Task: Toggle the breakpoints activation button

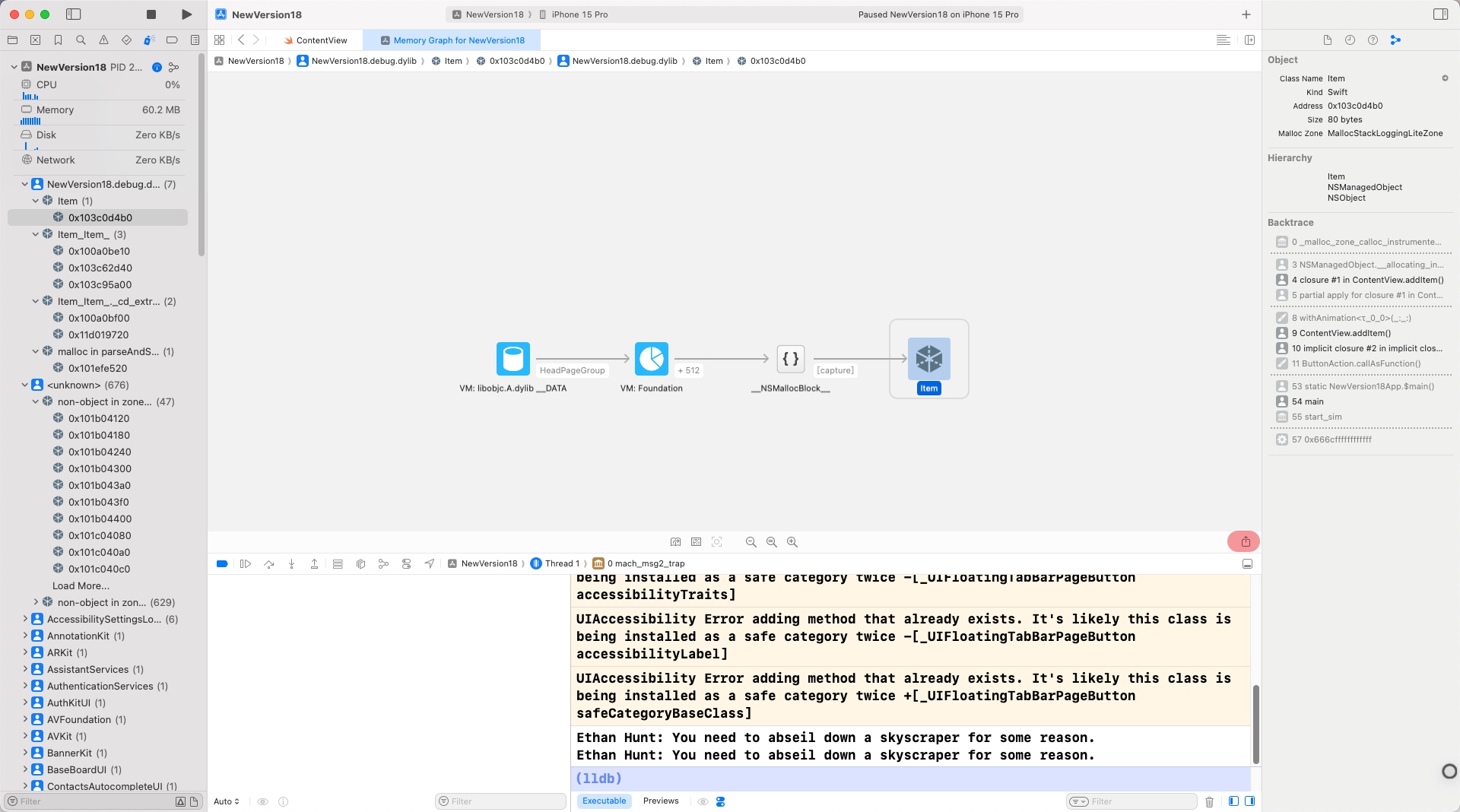Action: click(222, 563)
